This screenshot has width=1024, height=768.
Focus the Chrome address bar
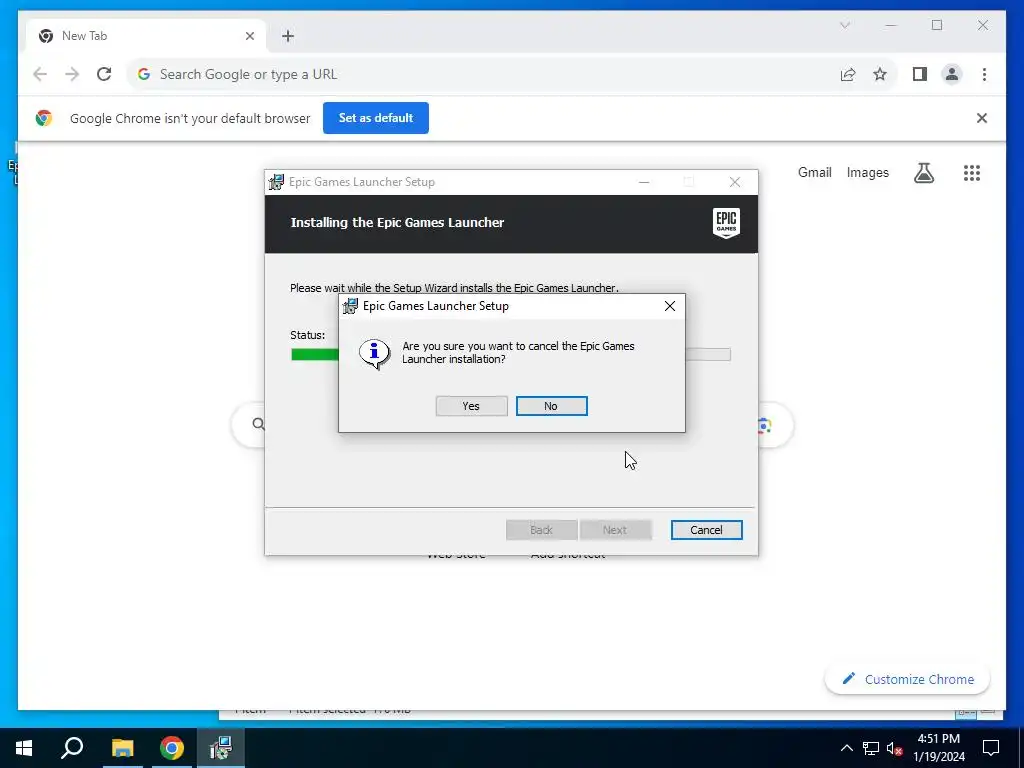pyautogui.click(x=483, y=74)
